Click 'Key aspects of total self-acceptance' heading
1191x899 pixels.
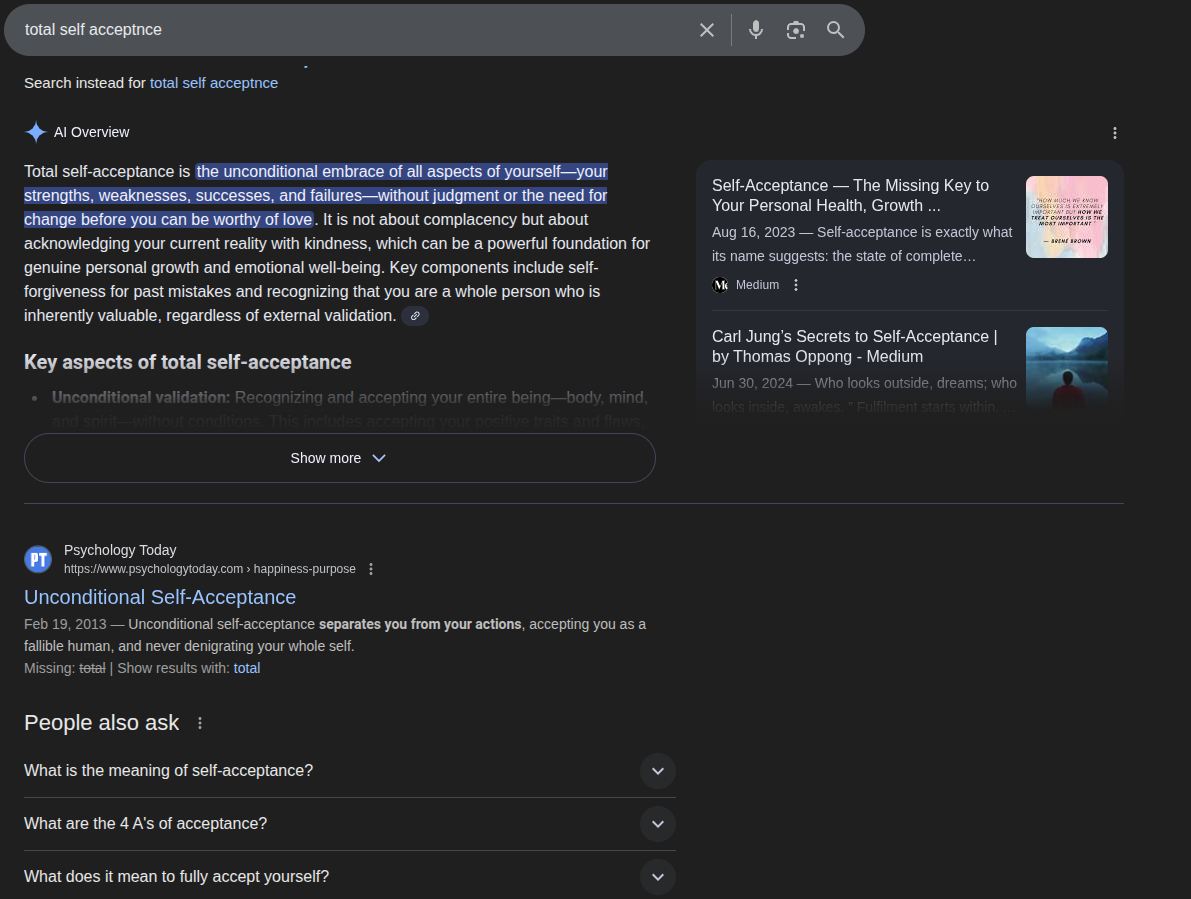pos(188,362)
